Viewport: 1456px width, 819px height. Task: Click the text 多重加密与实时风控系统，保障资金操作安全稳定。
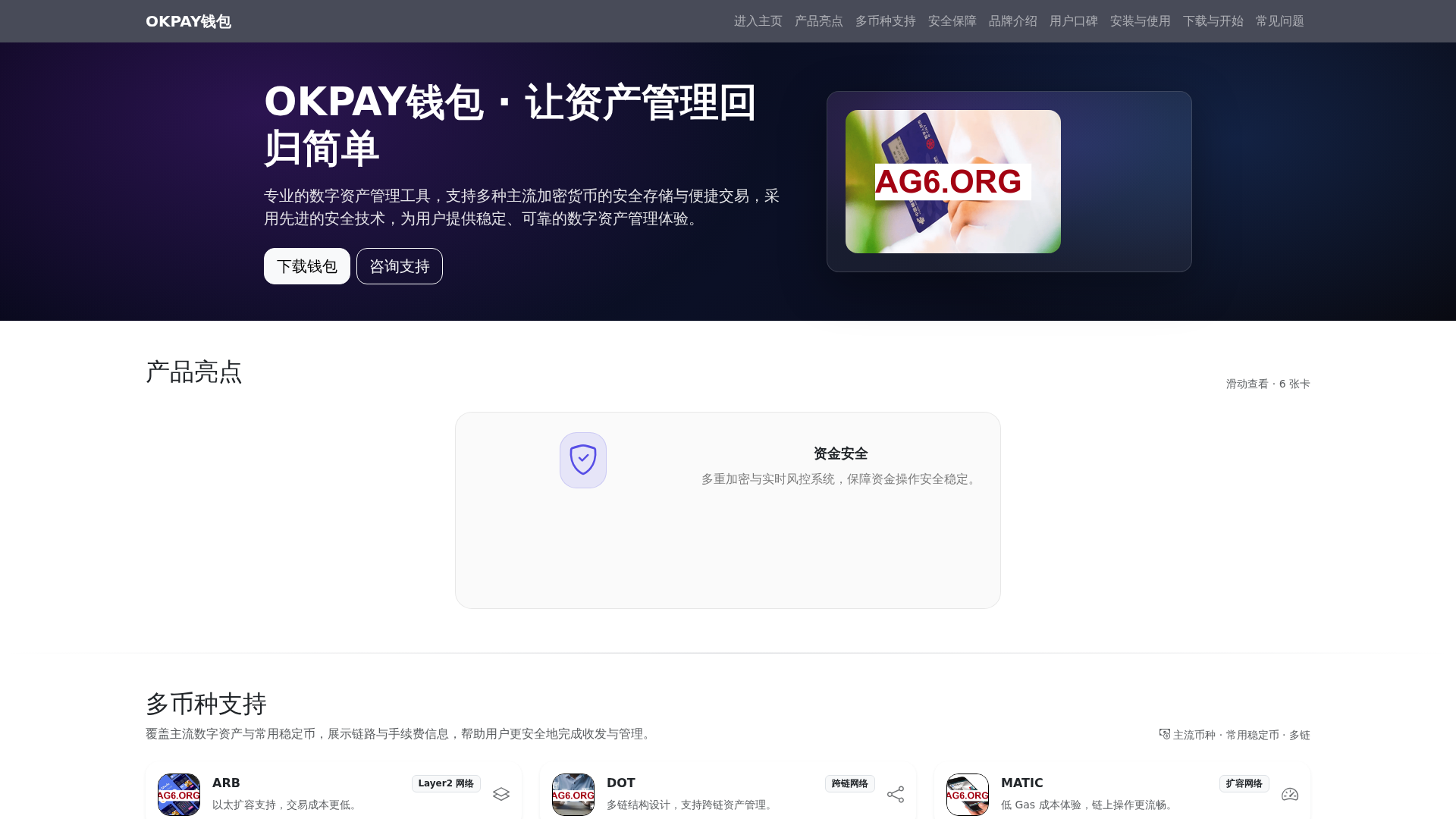[x=840, y=479]
